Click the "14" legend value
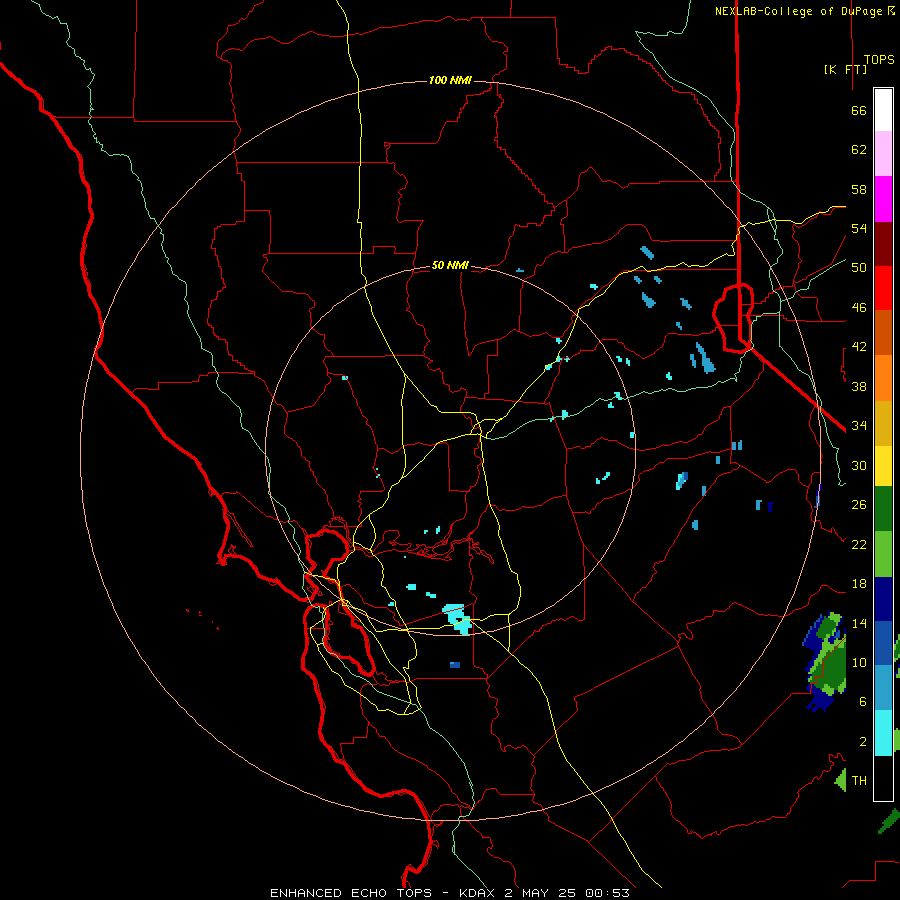Image resolution: width=900 pixels, height=900 pixels. tap(859, 623)
